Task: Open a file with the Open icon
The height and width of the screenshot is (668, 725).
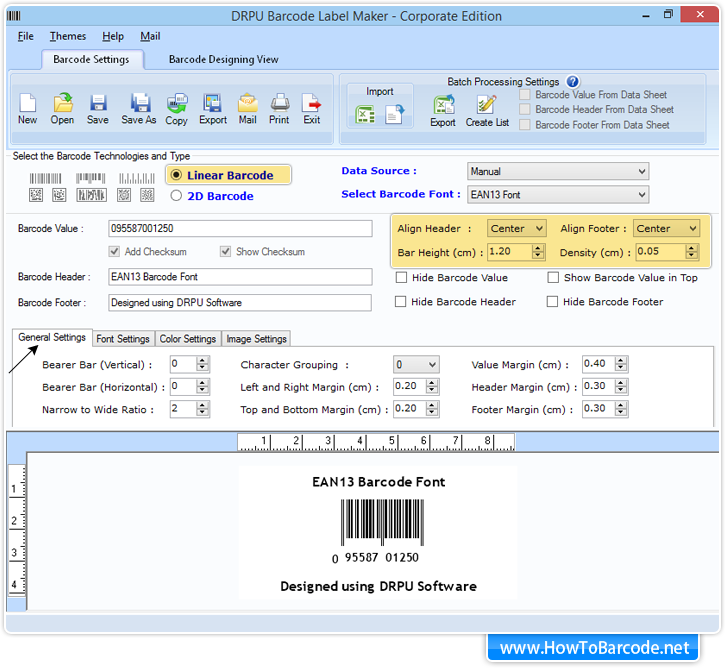Action: click(x=62, y=104)
